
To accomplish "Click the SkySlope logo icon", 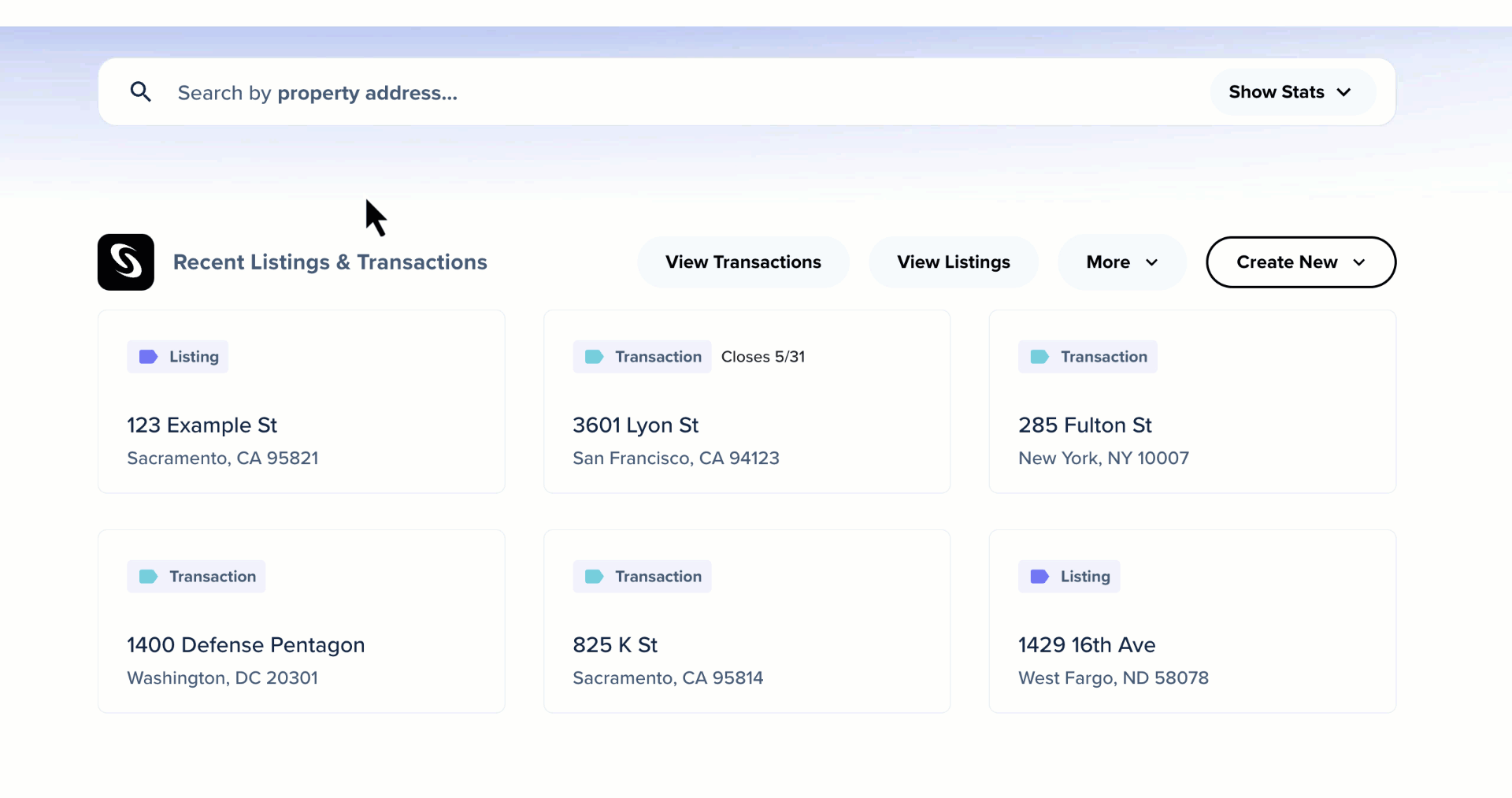I will [126, 262].
